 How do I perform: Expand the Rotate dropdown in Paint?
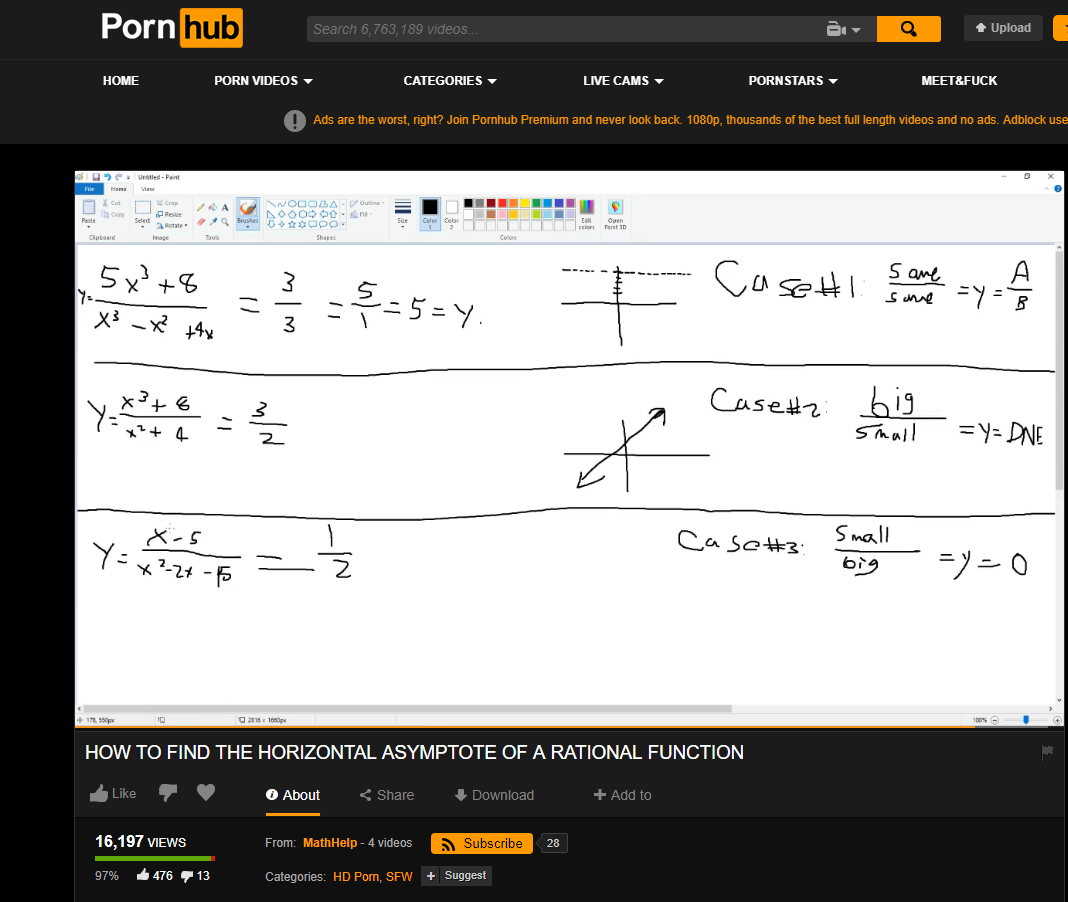[186, 226]
